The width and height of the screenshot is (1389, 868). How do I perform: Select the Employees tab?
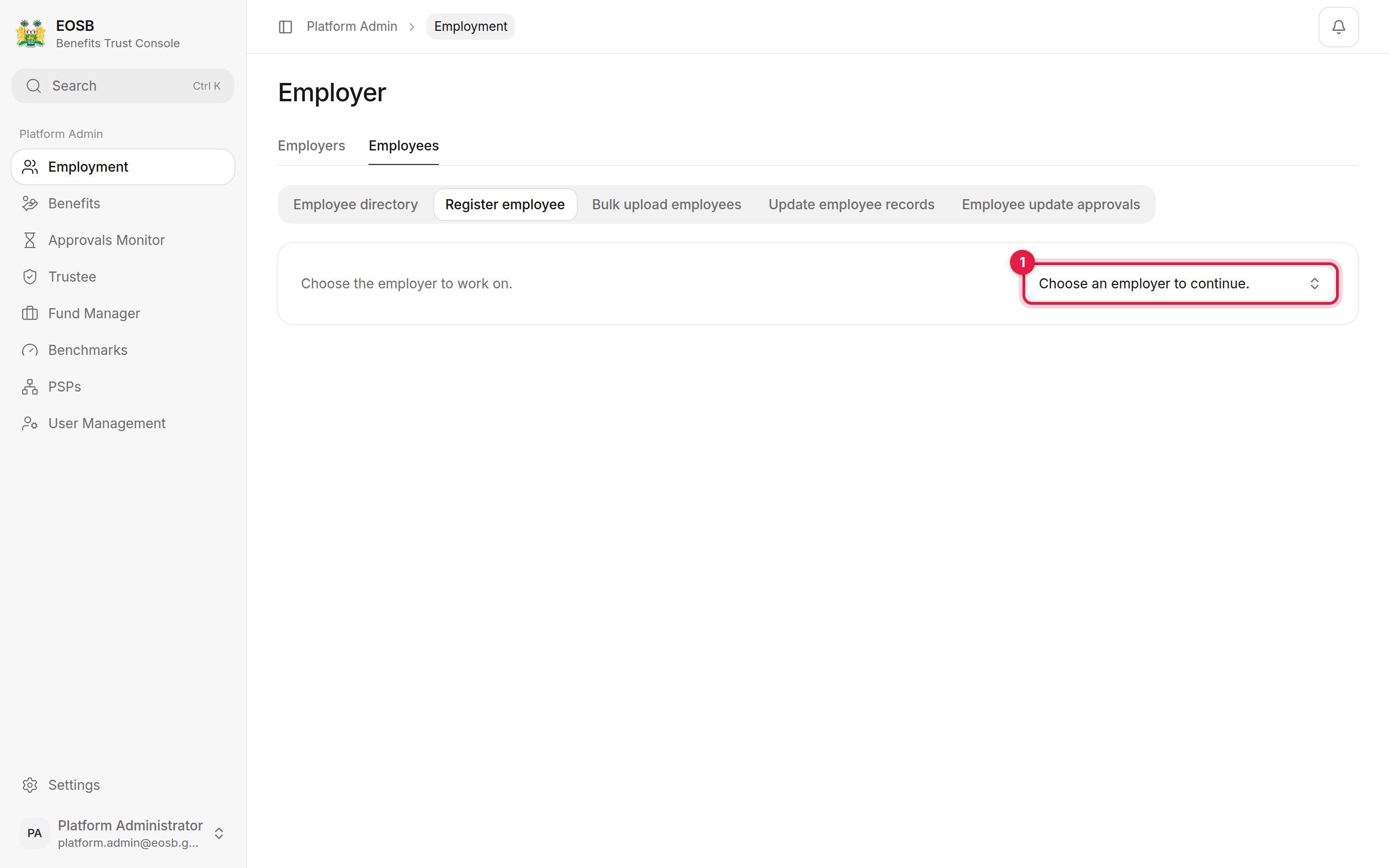click(404, 146)
